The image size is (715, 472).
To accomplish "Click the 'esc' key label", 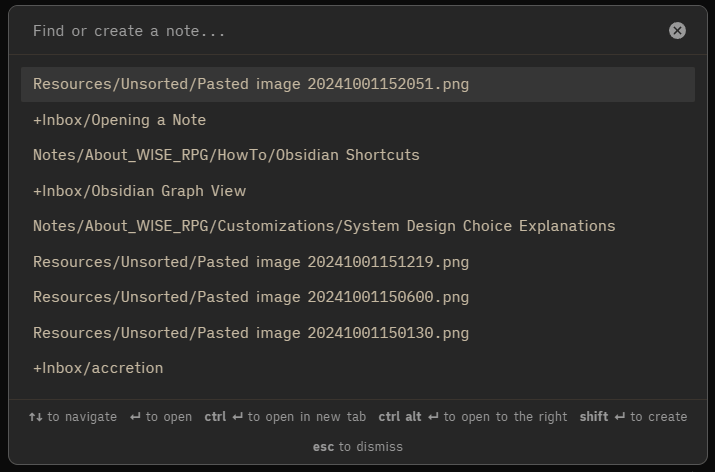I will click(x=323, y=447).
